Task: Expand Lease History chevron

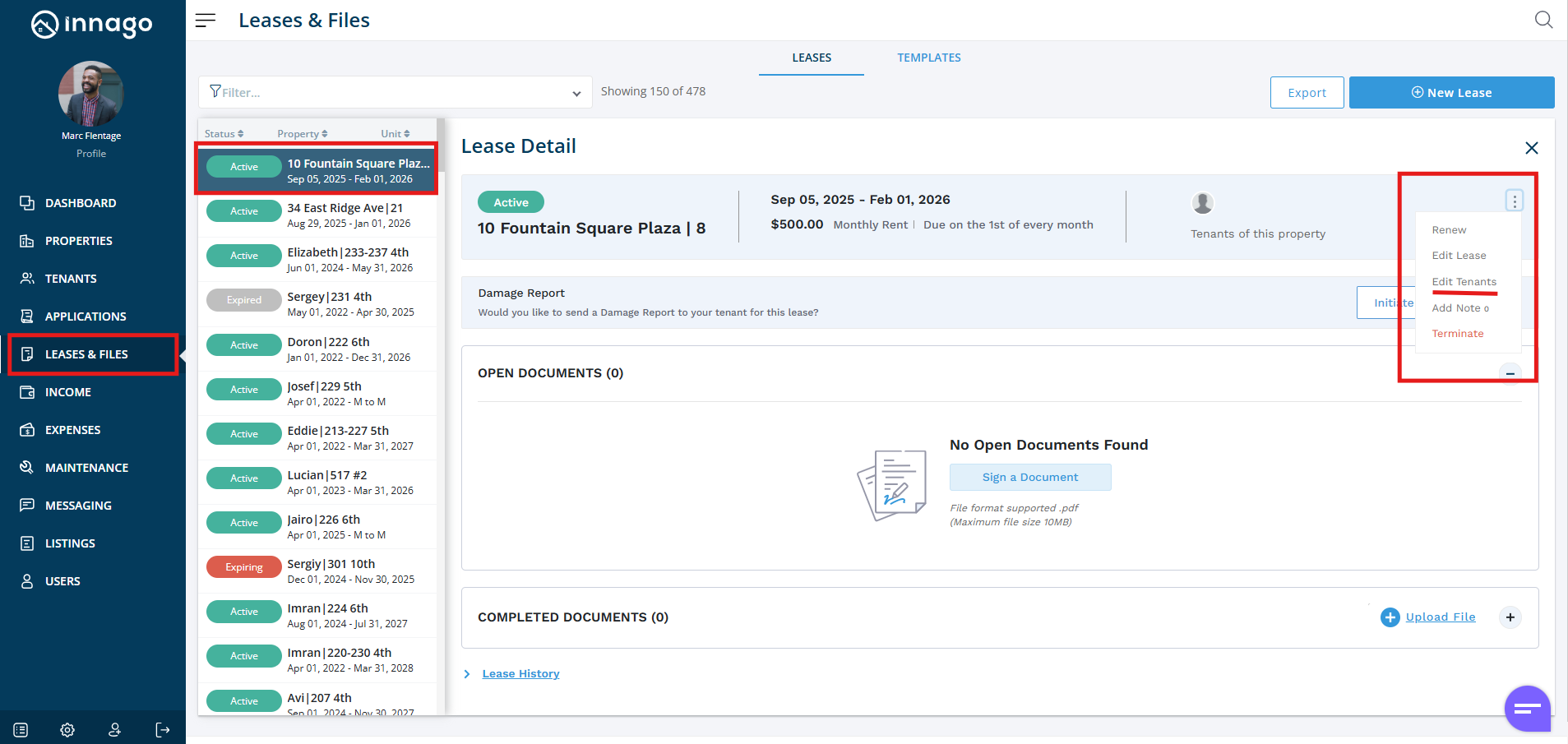Action: click(x=467, y=674)
